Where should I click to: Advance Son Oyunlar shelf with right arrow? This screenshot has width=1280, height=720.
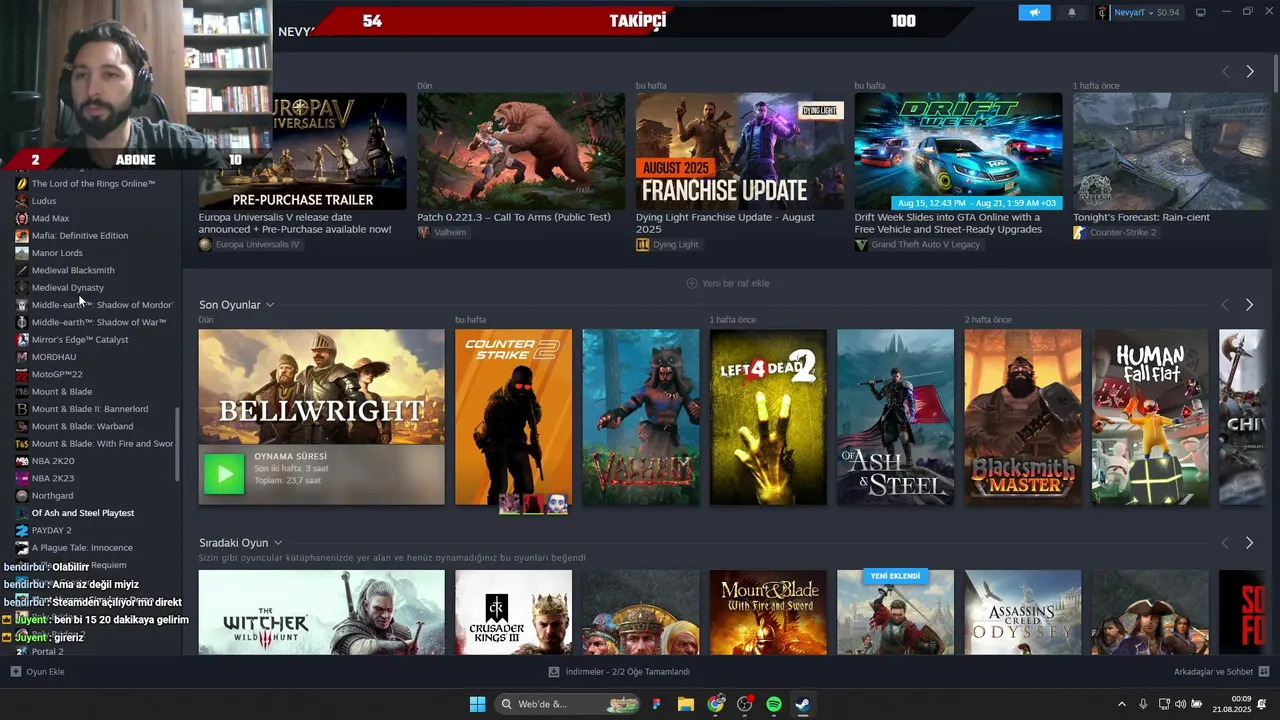click(1249, 304)
